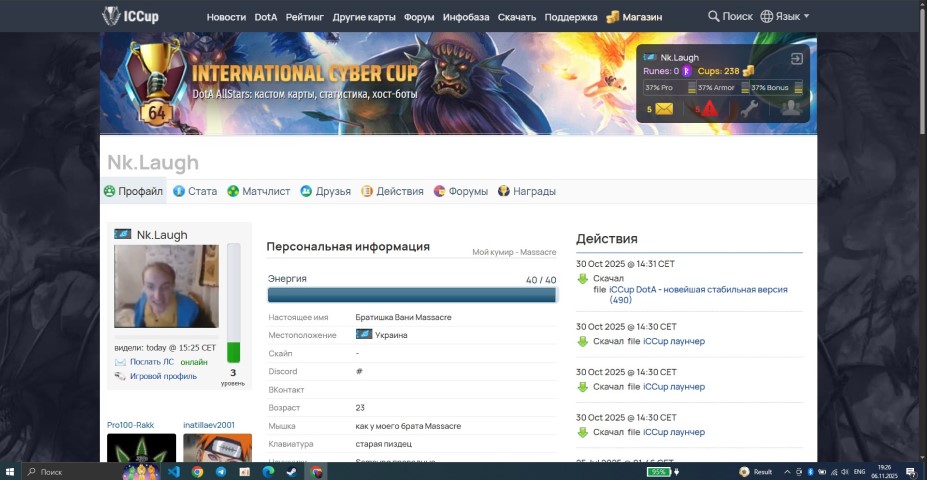This screenshot has width=927, height=480.
Task: Click the flag icon beside Nk.Laugh card name
Action: click(122, 234)
